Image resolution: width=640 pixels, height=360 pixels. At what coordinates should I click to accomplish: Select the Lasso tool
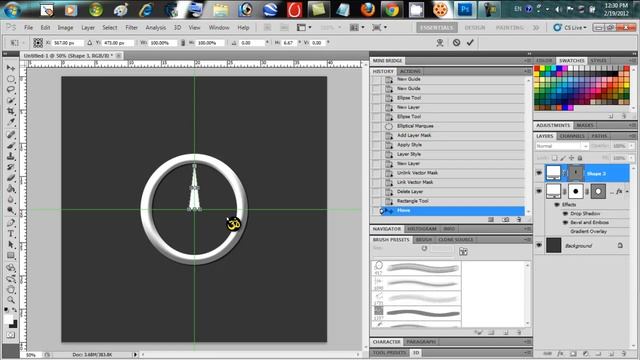[11, 89]
